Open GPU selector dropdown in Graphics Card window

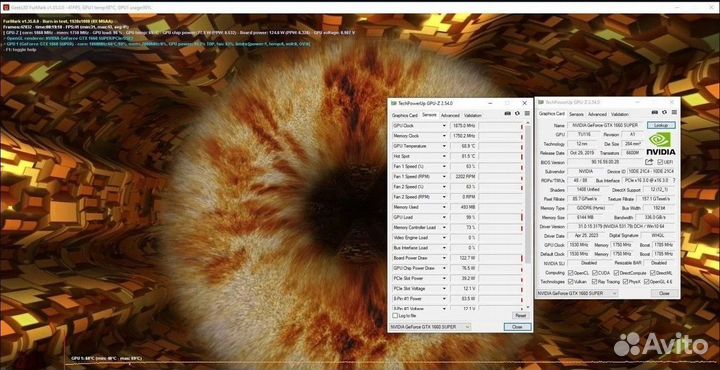pos(614,293)
